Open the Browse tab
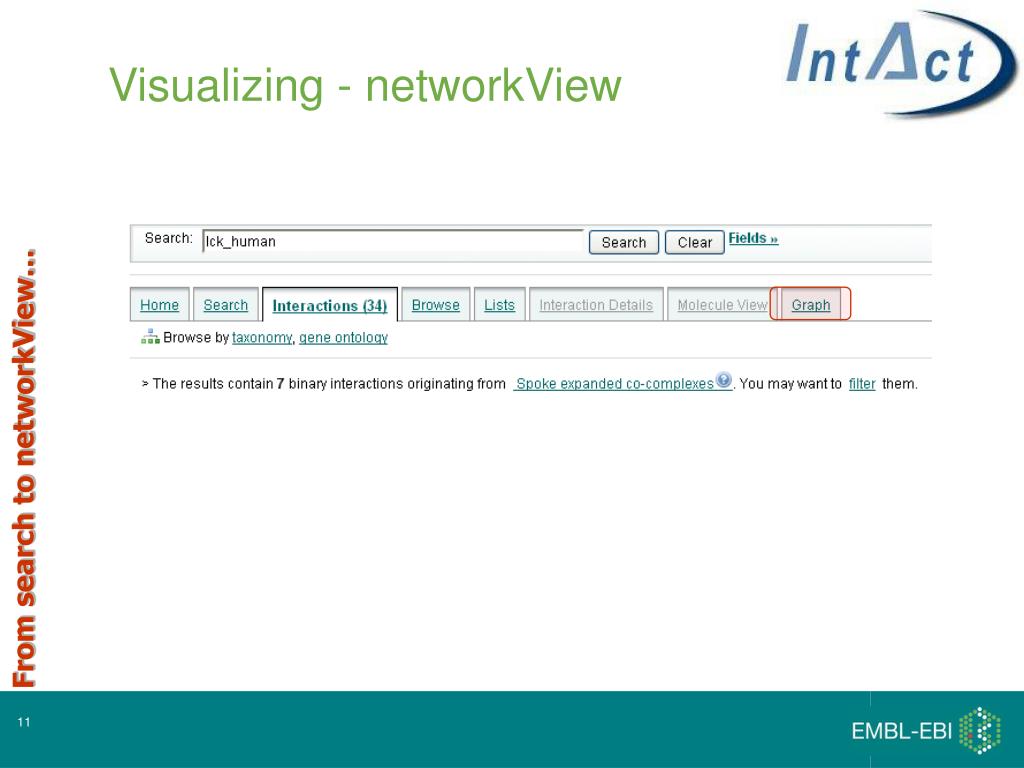1024x768 pixels. click(436, 305)
